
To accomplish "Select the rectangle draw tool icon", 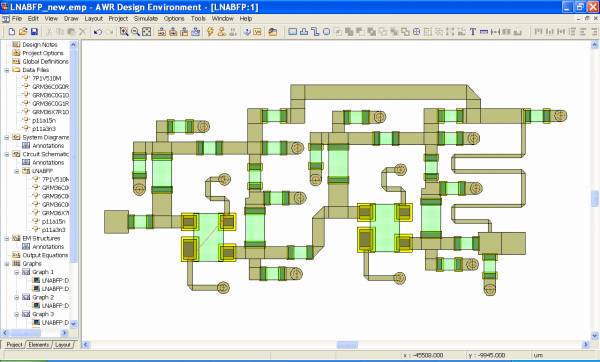I will coord(292,32).
